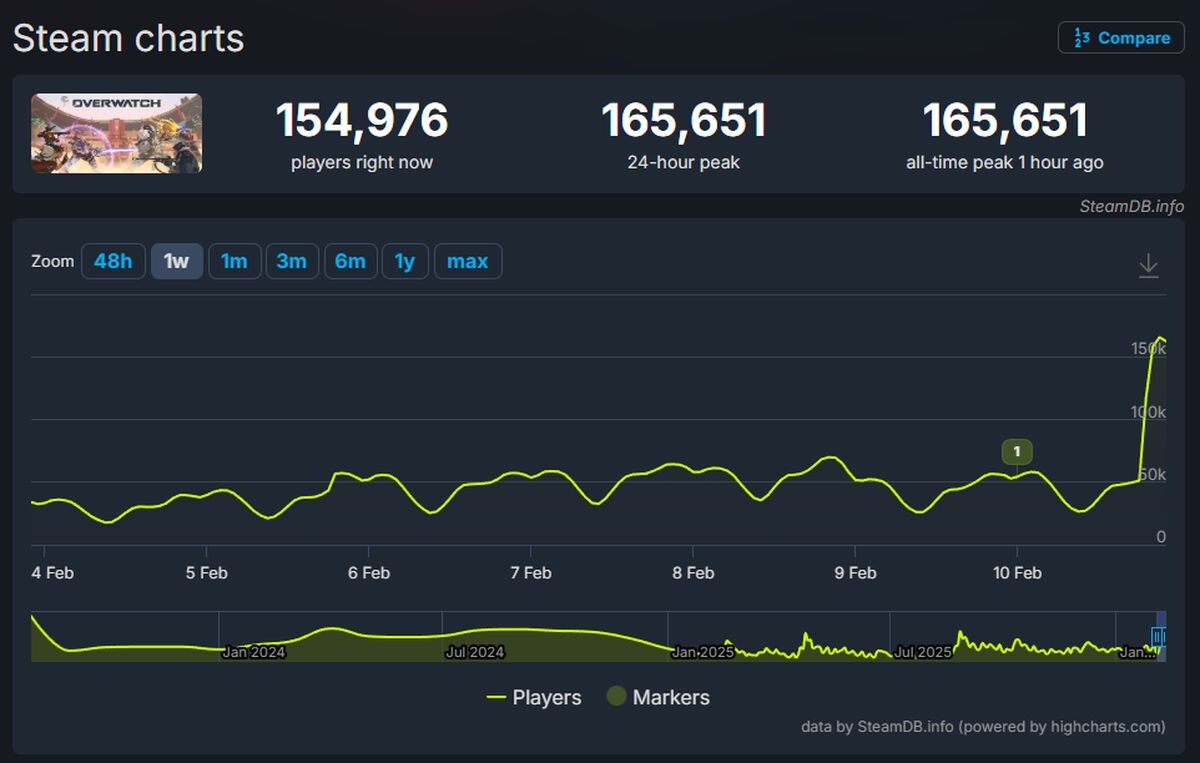Click the chart download/export icon
Image resolution: width=1200 pixels, height=763 pixels.
pyautogui.click(x=1150, y=261)
